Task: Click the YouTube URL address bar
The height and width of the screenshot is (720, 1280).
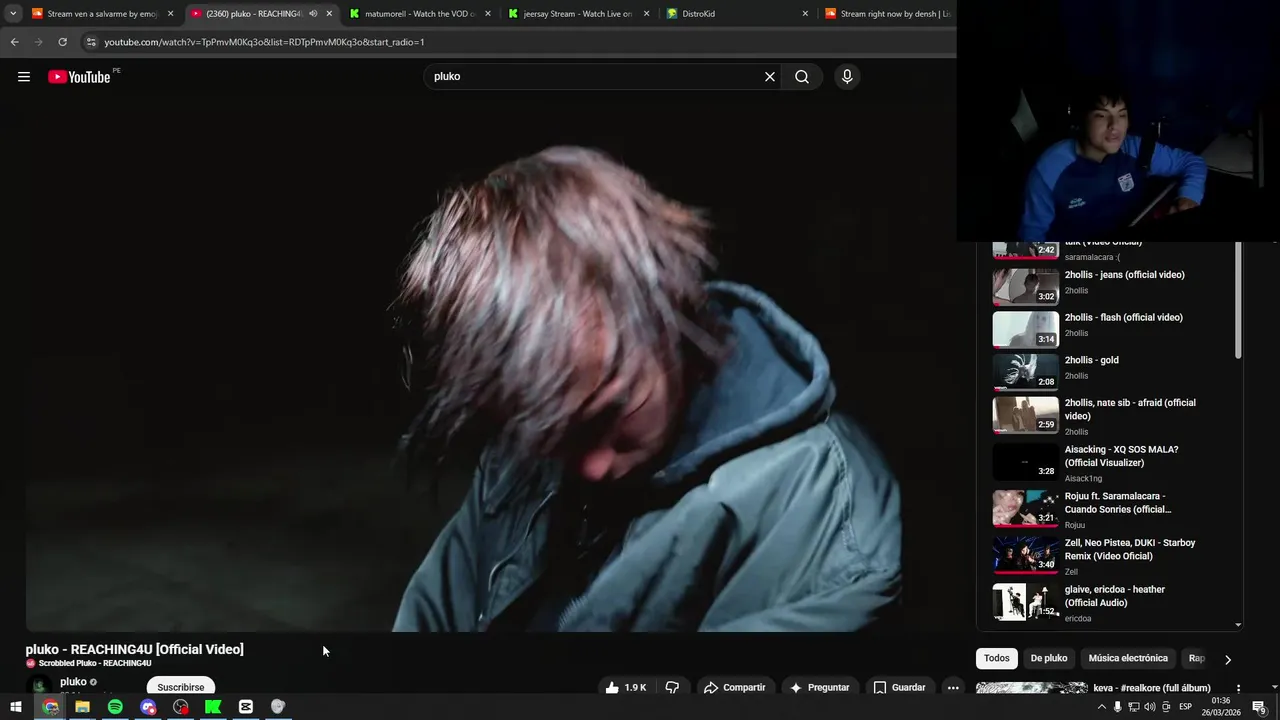Action: (x=520, y=42)
